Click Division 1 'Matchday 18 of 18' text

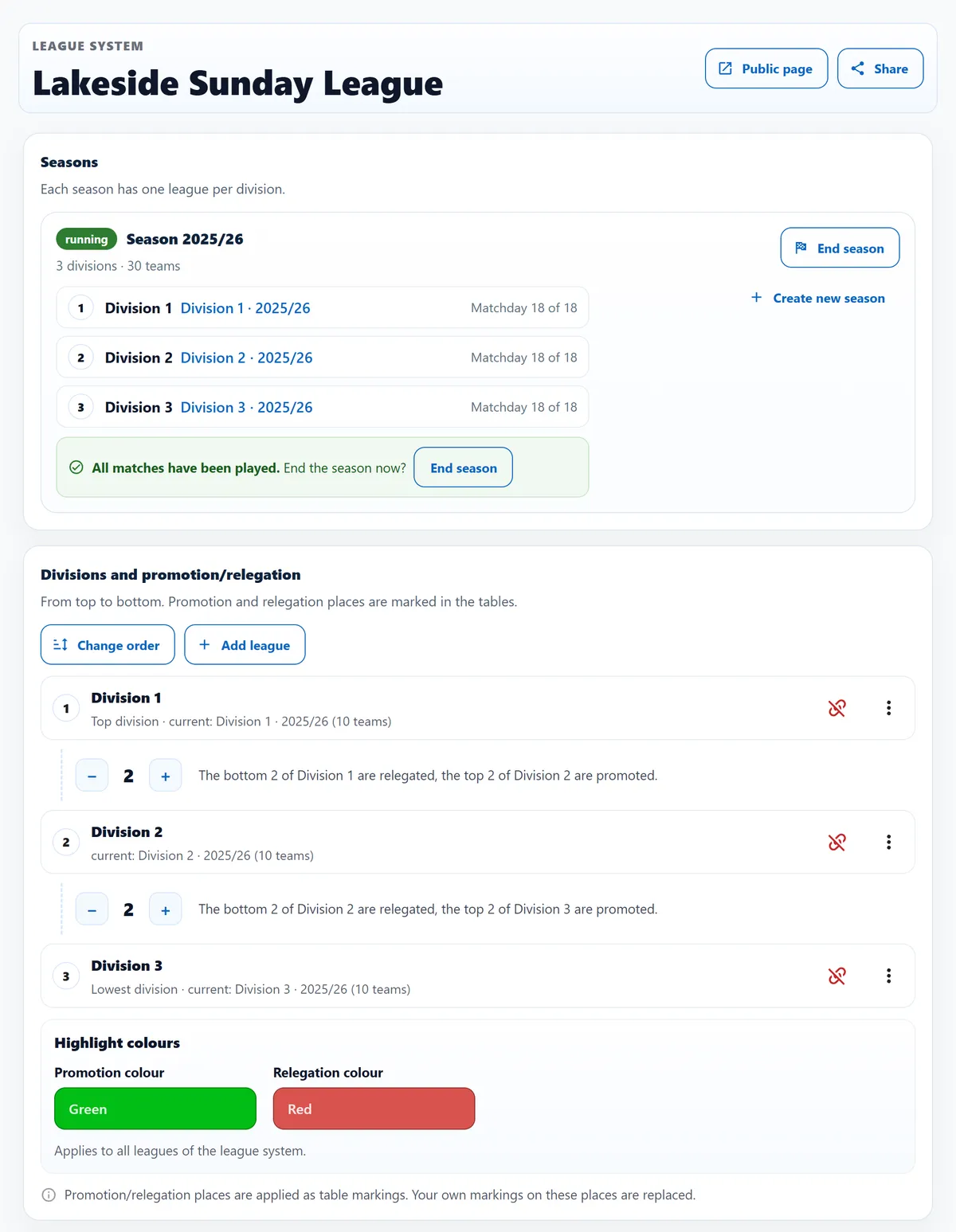(x=524, y=308)
